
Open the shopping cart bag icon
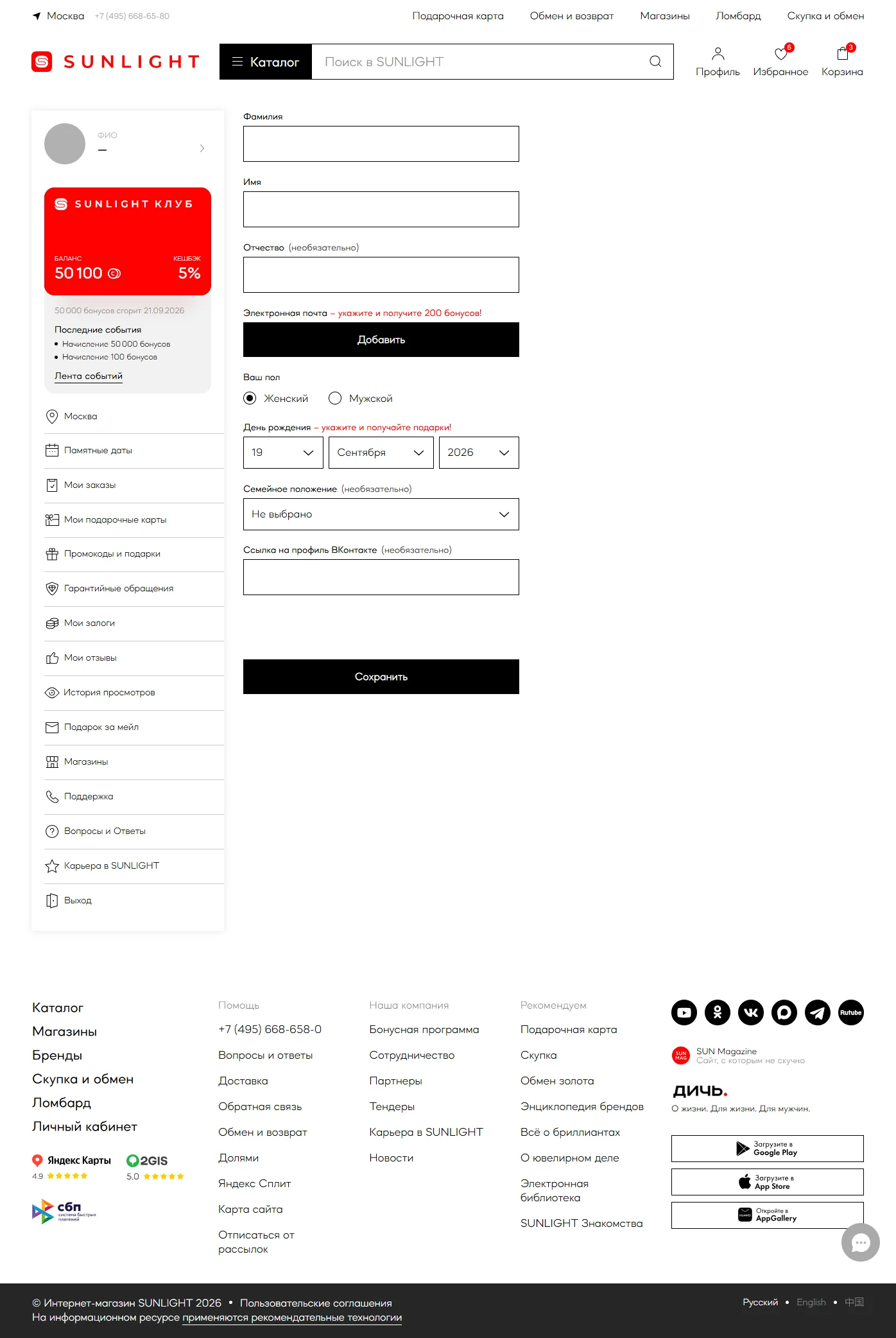pyautogui.click(x=843, y=54)
